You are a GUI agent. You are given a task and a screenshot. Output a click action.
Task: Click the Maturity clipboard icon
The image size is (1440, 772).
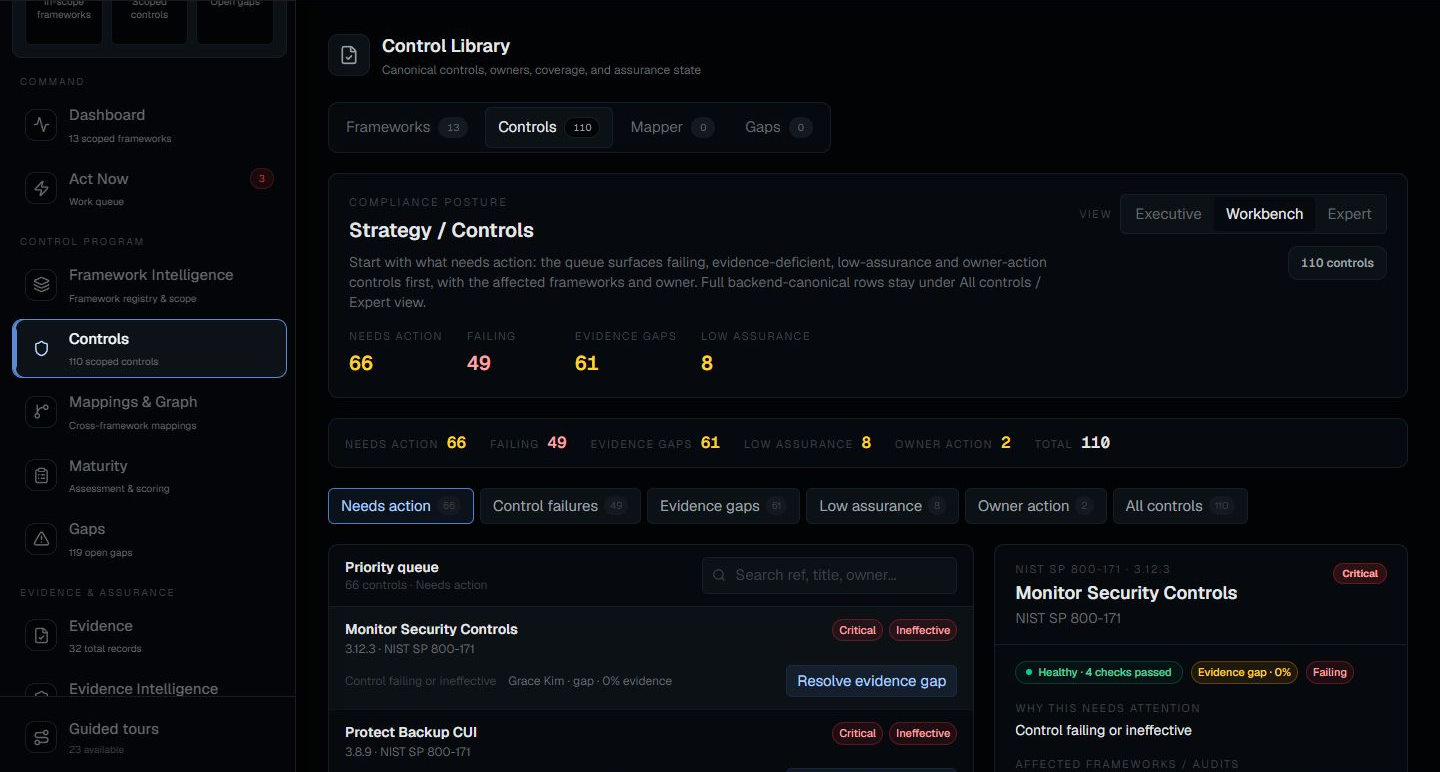coord(41,475)
